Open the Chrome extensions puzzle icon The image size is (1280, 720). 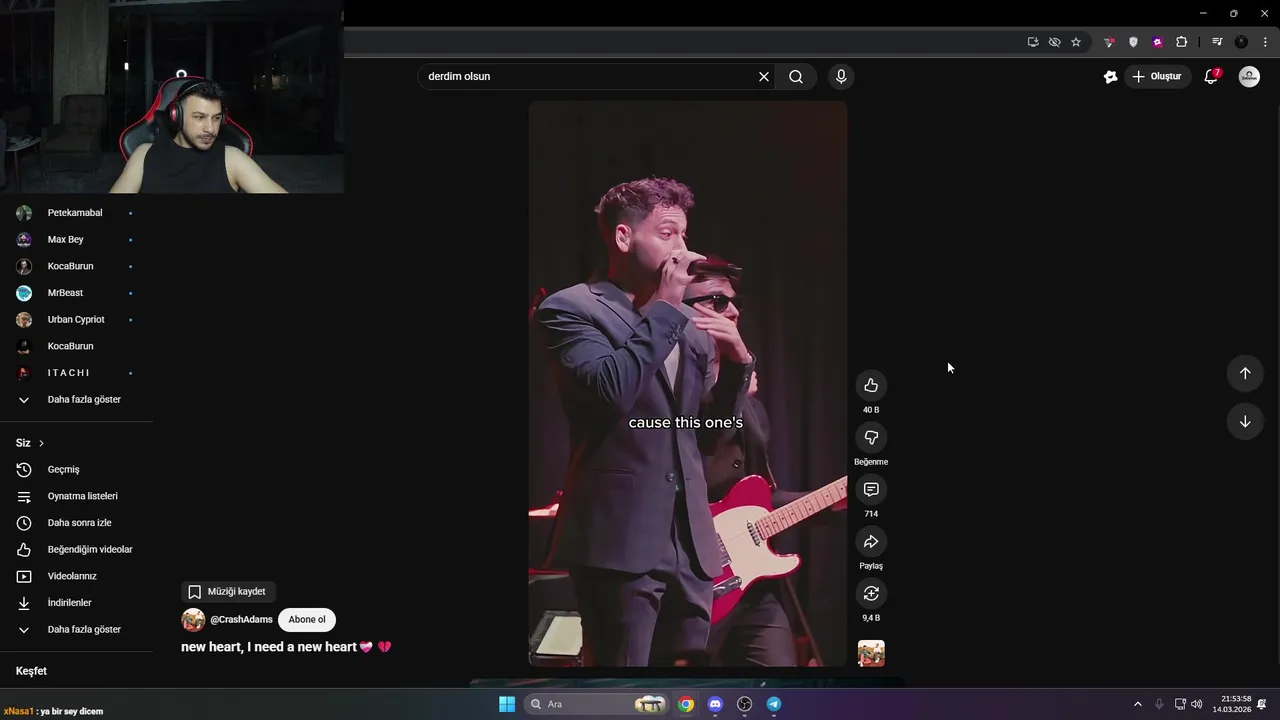(1182, 42)
